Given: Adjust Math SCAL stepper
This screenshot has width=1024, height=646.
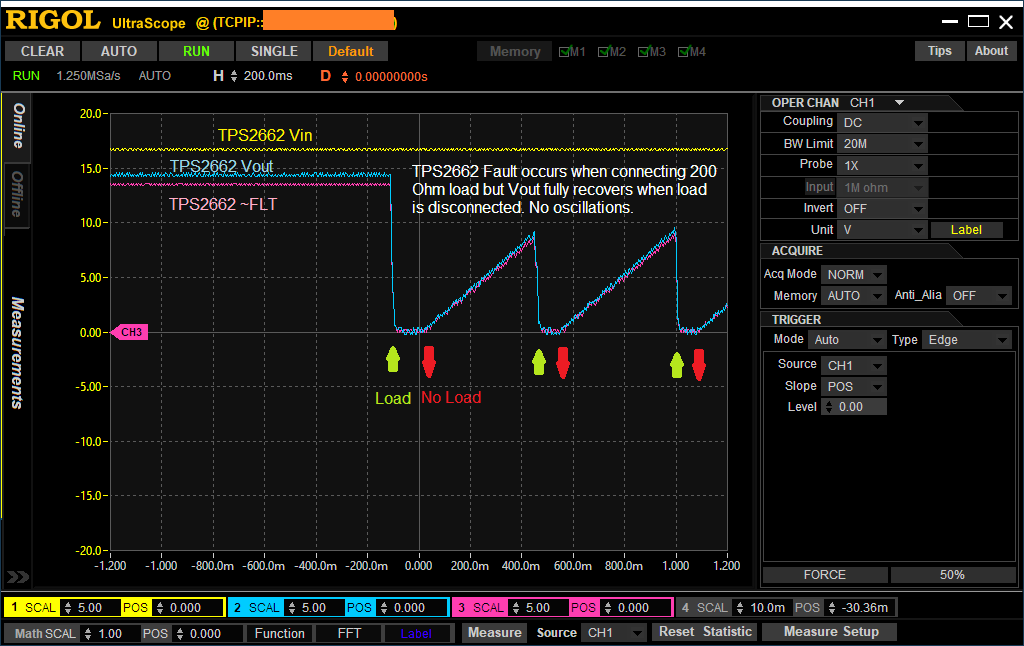Looking at the screenshot, I should click(x=88, y=634).
